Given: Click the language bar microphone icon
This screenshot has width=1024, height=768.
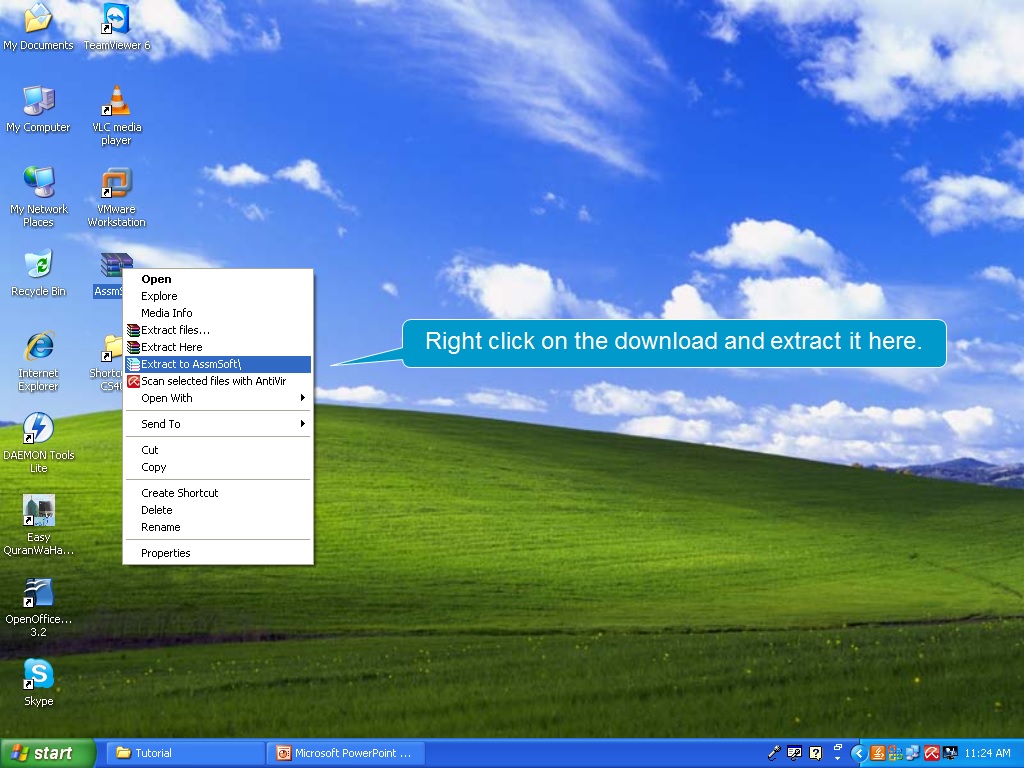Looking at the screenshot, I should (x=774, y=753).
